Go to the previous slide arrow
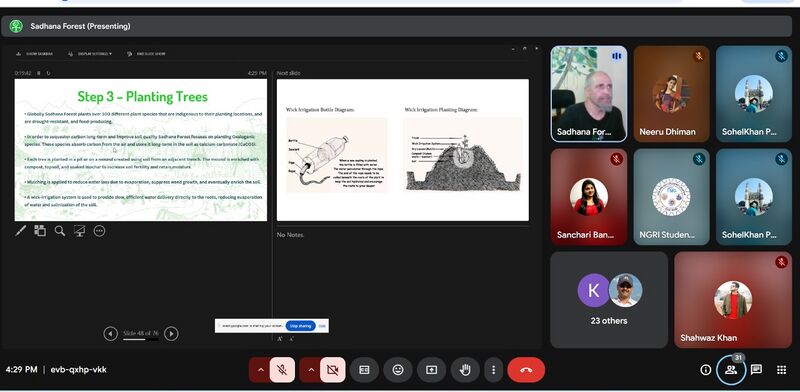Viewport: 800px width, 392px height. (110, 334)
